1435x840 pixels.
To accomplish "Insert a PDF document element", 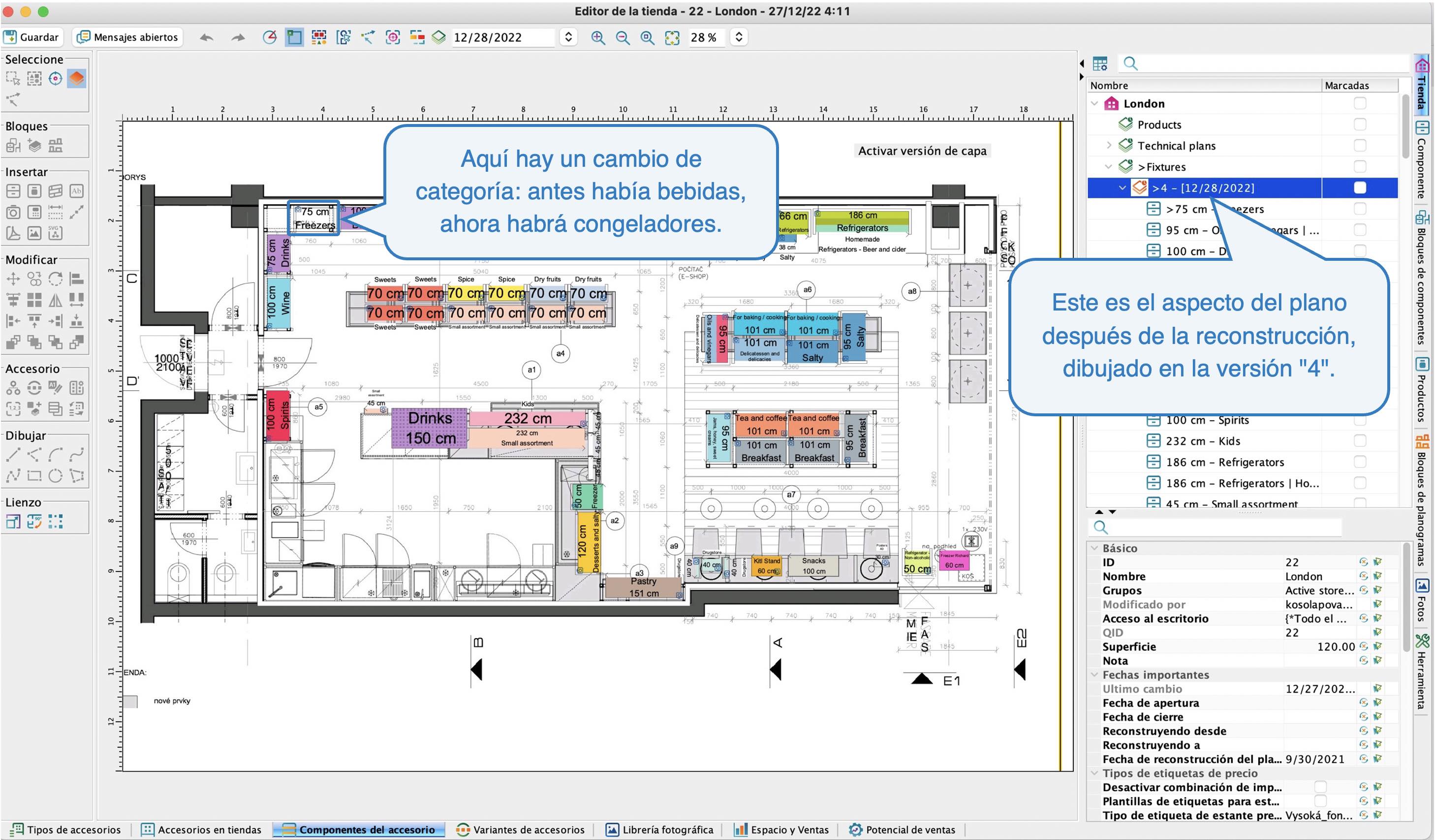I will 13,233.
